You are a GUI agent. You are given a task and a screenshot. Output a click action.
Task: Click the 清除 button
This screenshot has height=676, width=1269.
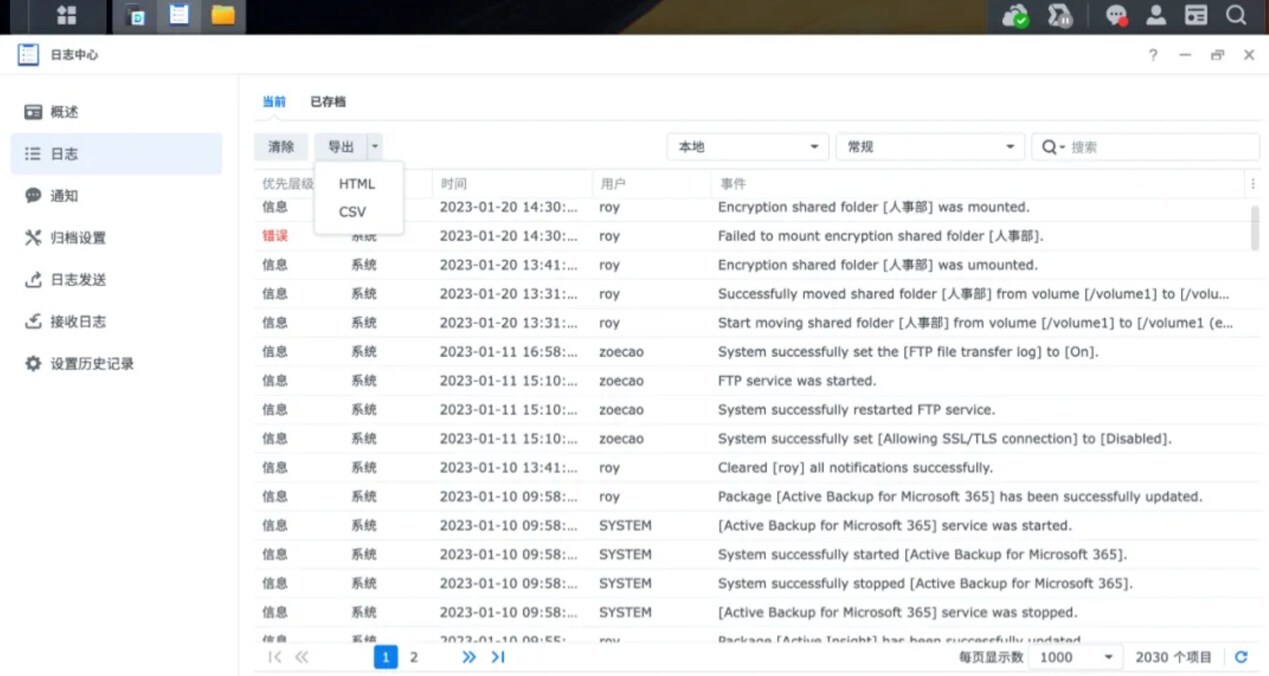click(x=281, y=147)
